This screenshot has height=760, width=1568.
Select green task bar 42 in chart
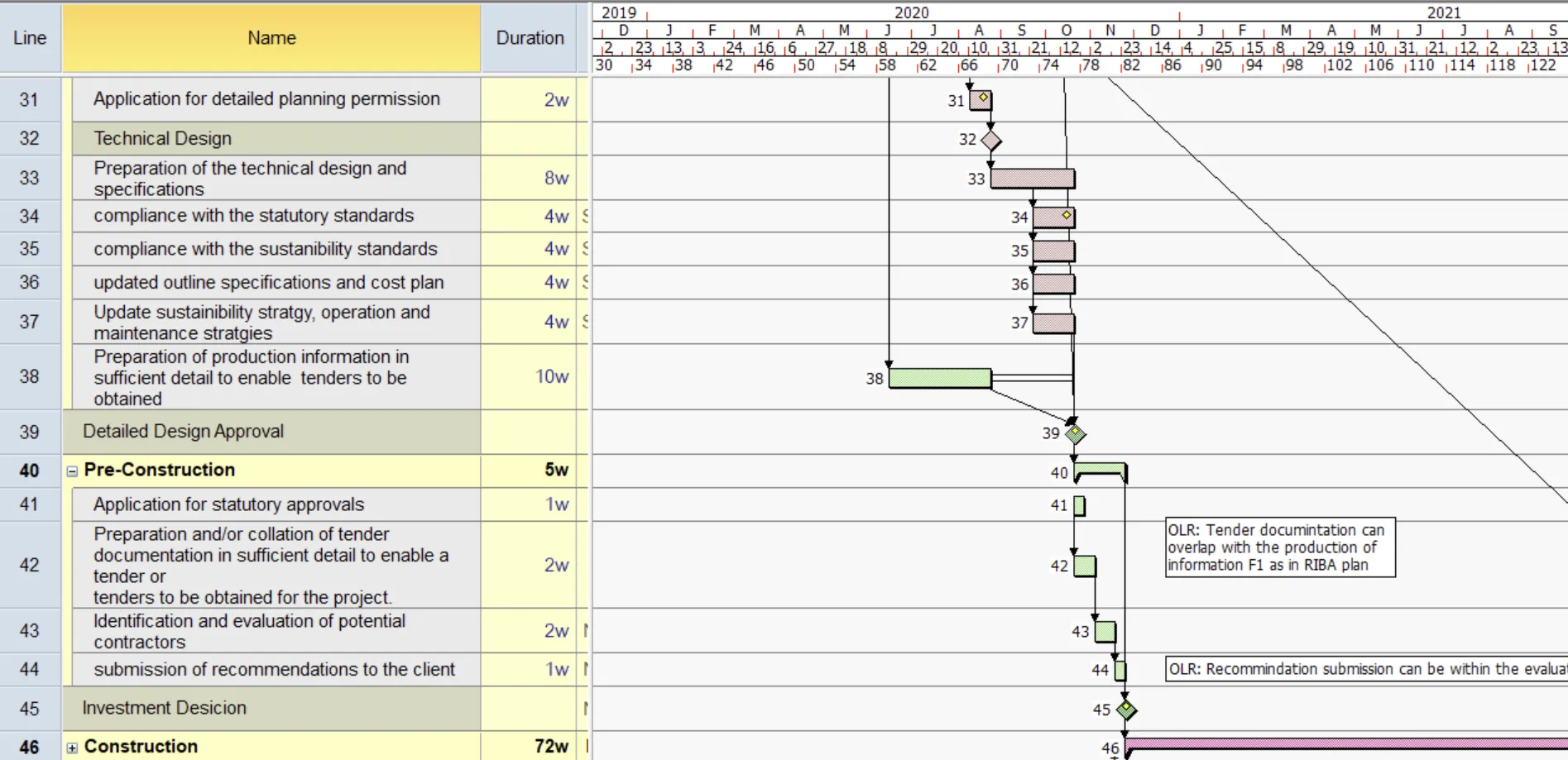(1084, 566)
